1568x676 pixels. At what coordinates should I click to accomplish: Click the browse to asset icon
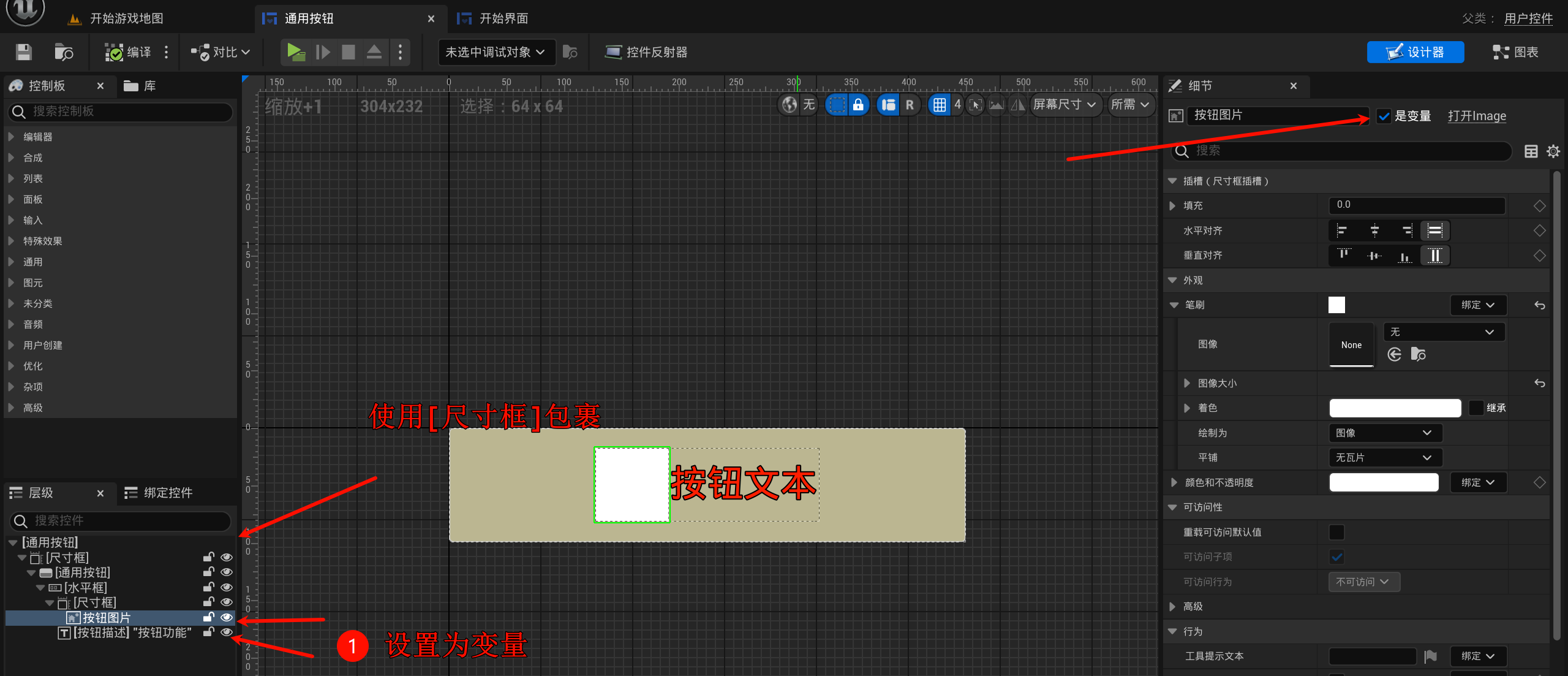click(63, 52)
